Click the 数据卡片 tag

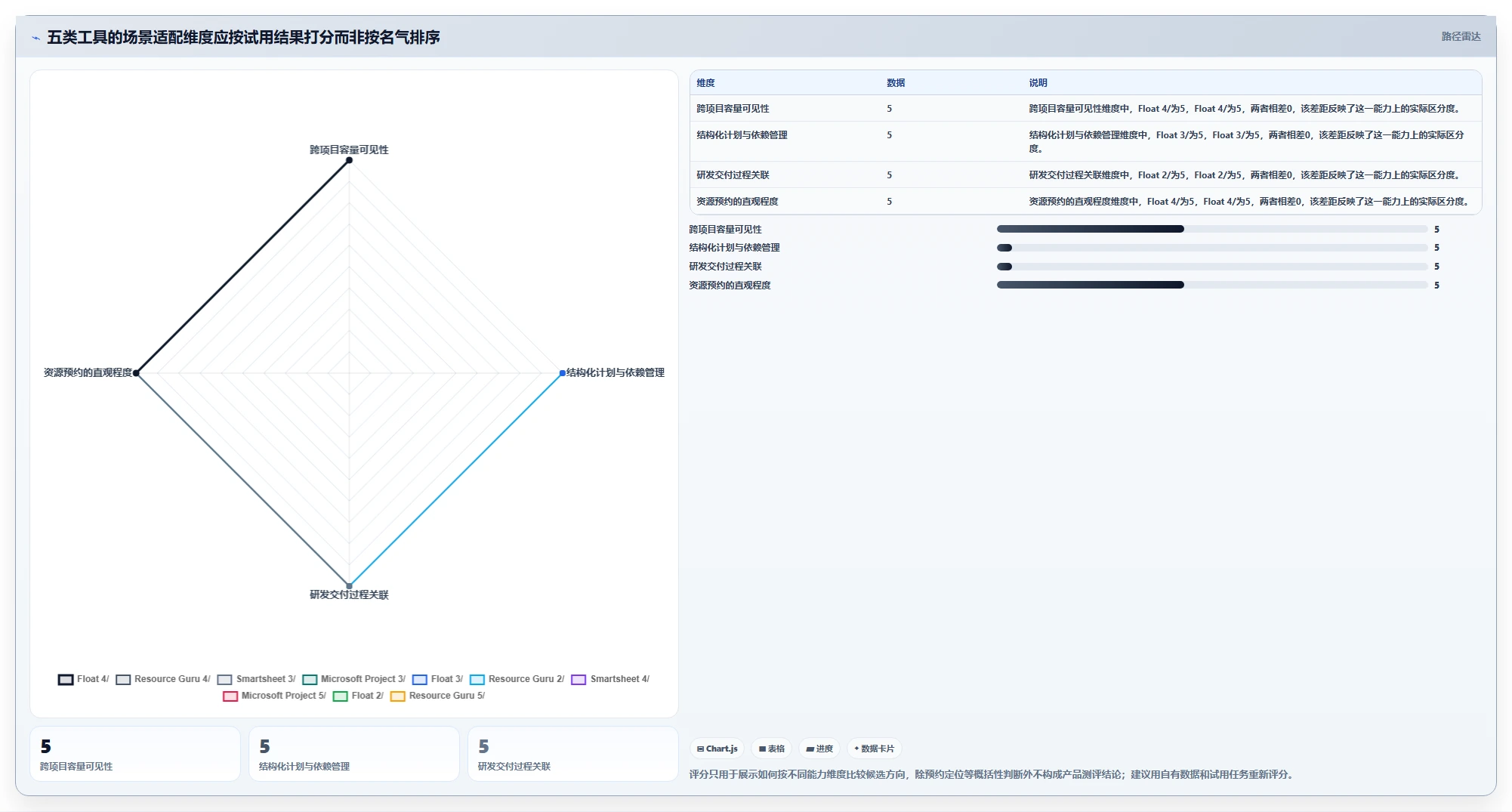875,749
